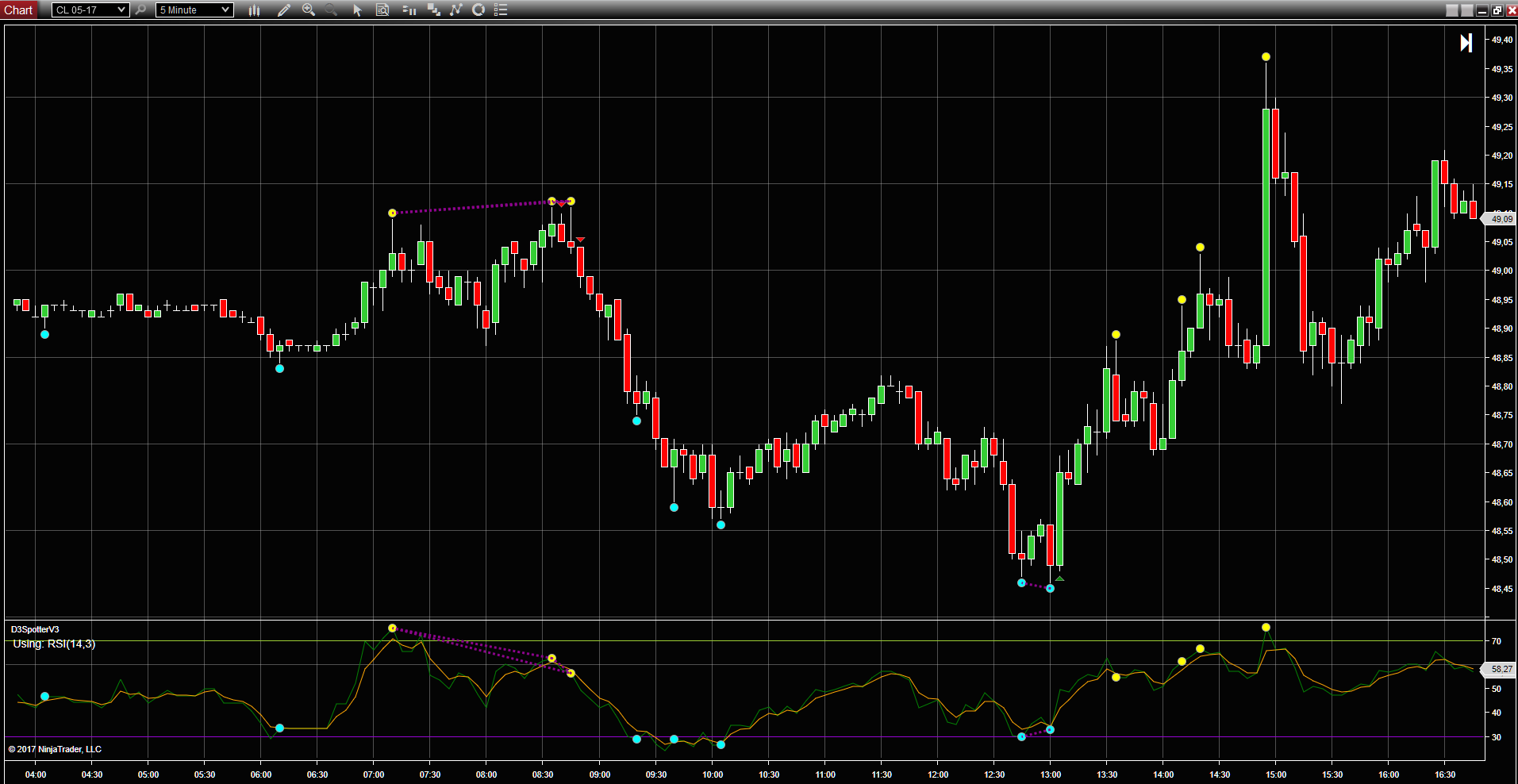Click the yellow dot above the 15:00 price spike

[x=1266, y=56]
